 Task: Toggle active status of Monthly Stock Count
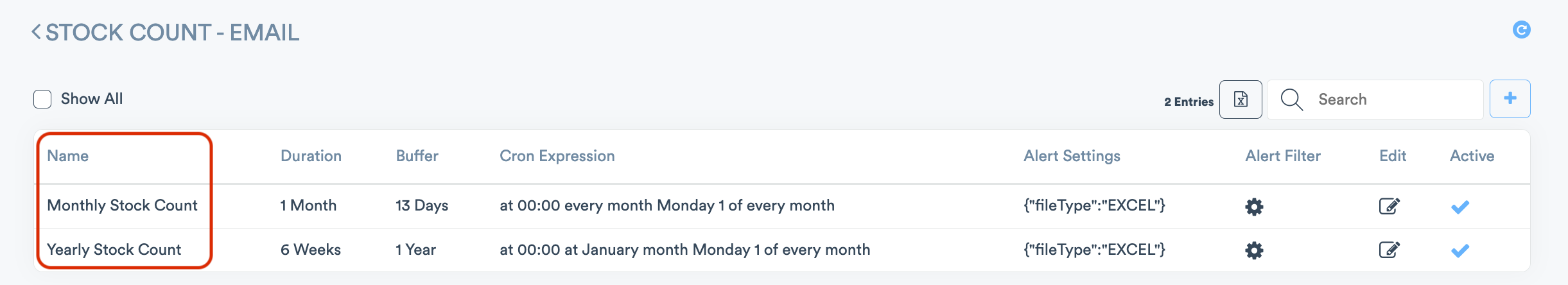(1459, 207)
